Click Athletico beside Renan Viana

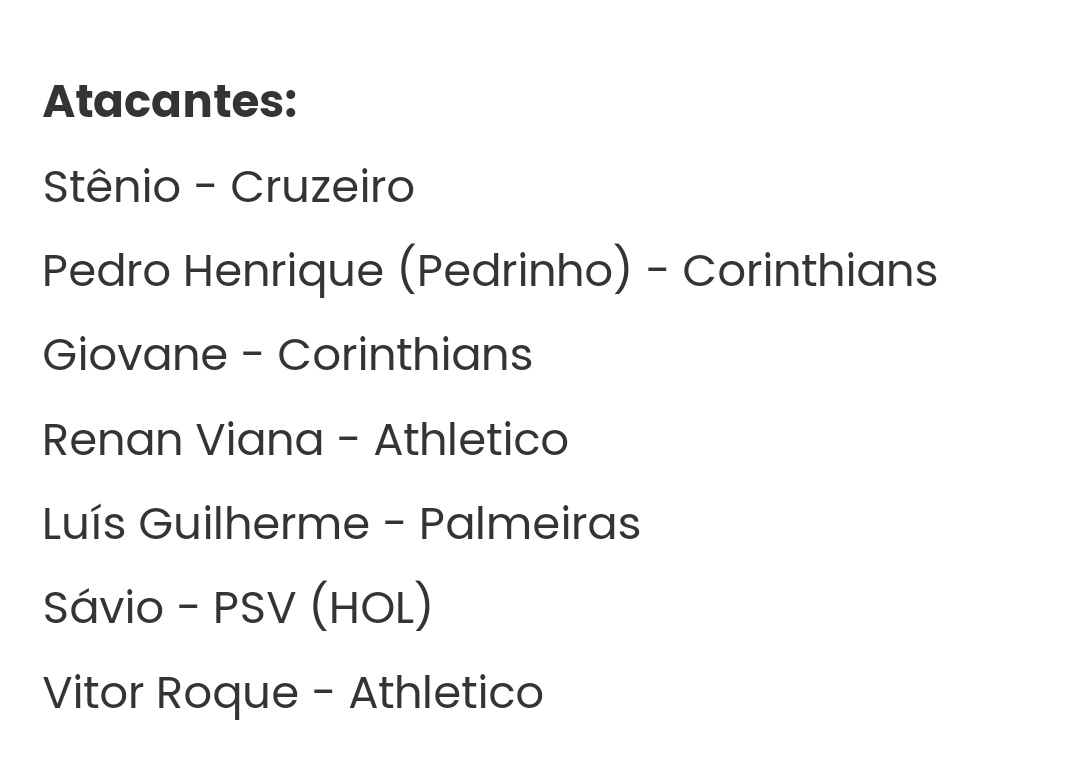[471, 440]
